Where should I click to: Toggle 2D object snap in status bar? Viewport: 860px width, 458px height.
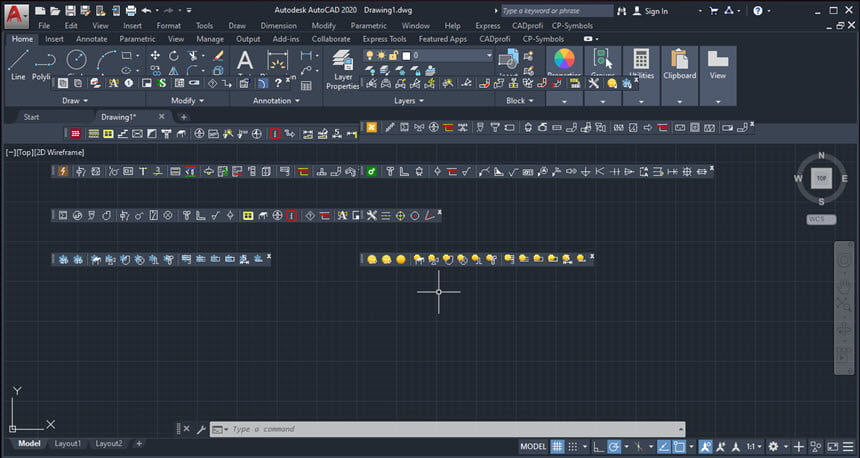click(x=679, y=446)
